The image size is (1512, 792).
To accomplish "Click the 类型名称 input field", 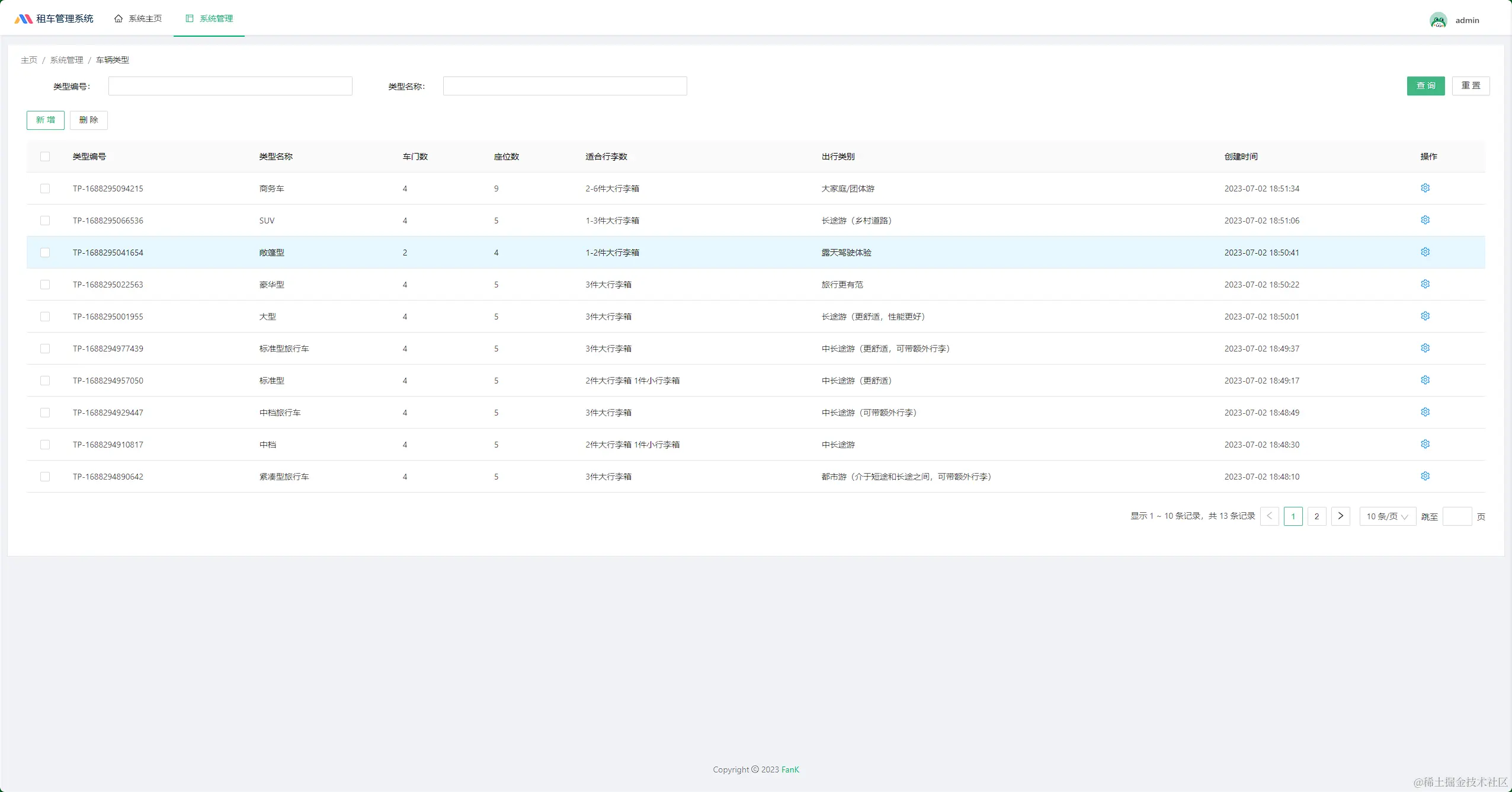I will click(565, 86).
